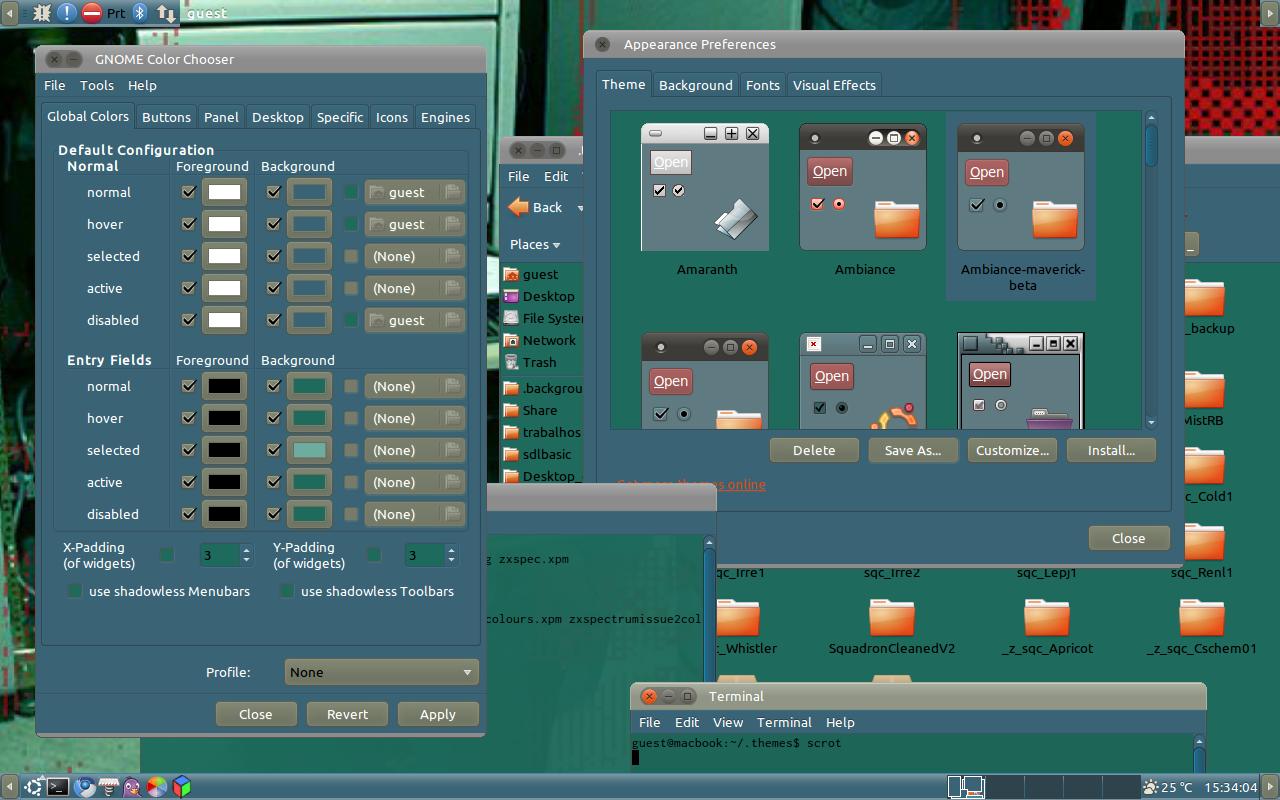The height and width of the screenshot is (800, 1280).
Task: Launch the spring-awning launcher in bottom panel
Action: (108, 787)
